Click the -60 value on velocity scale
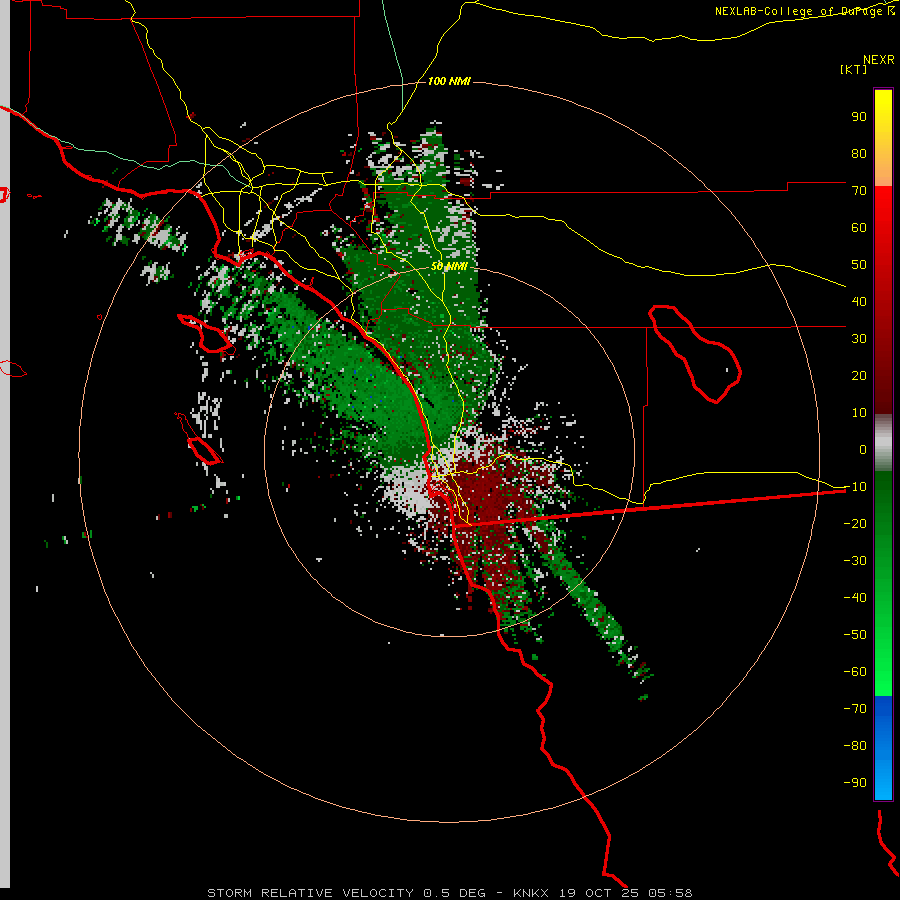 tap(855, 672)
